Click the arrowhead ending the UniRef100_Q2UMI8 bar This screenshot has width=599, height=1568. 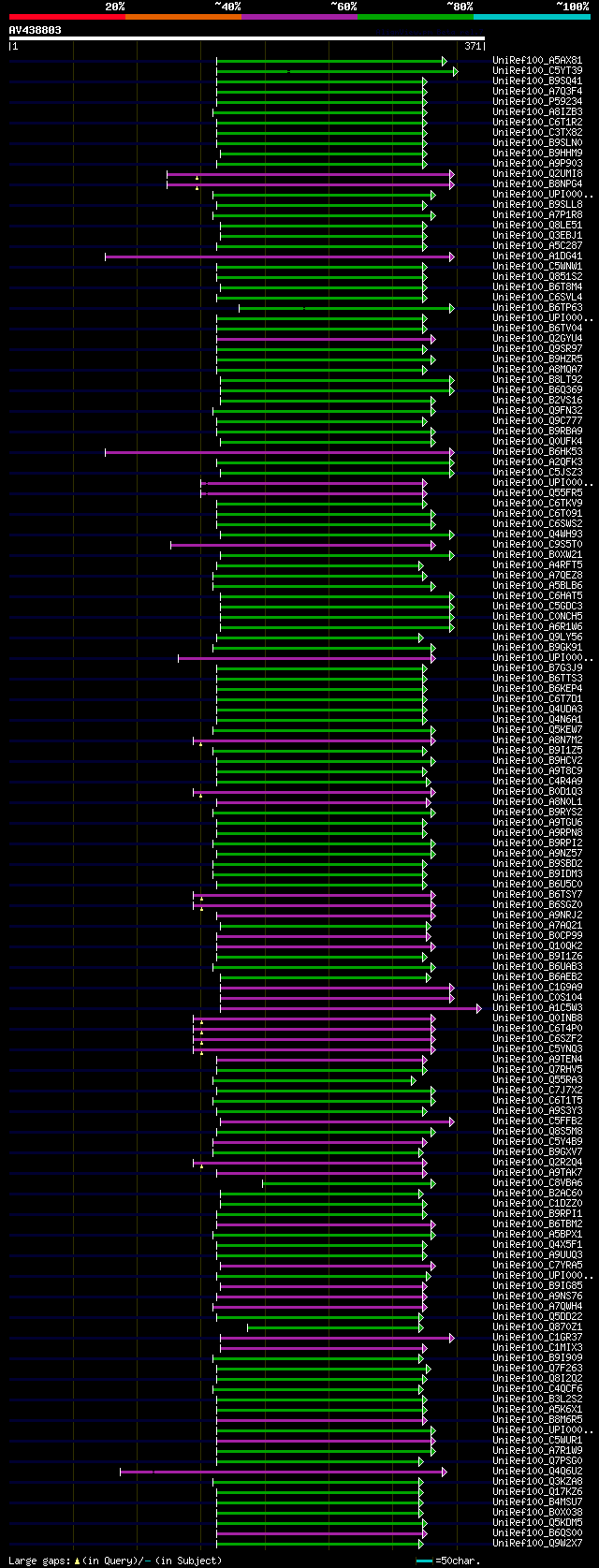[452, 174]
